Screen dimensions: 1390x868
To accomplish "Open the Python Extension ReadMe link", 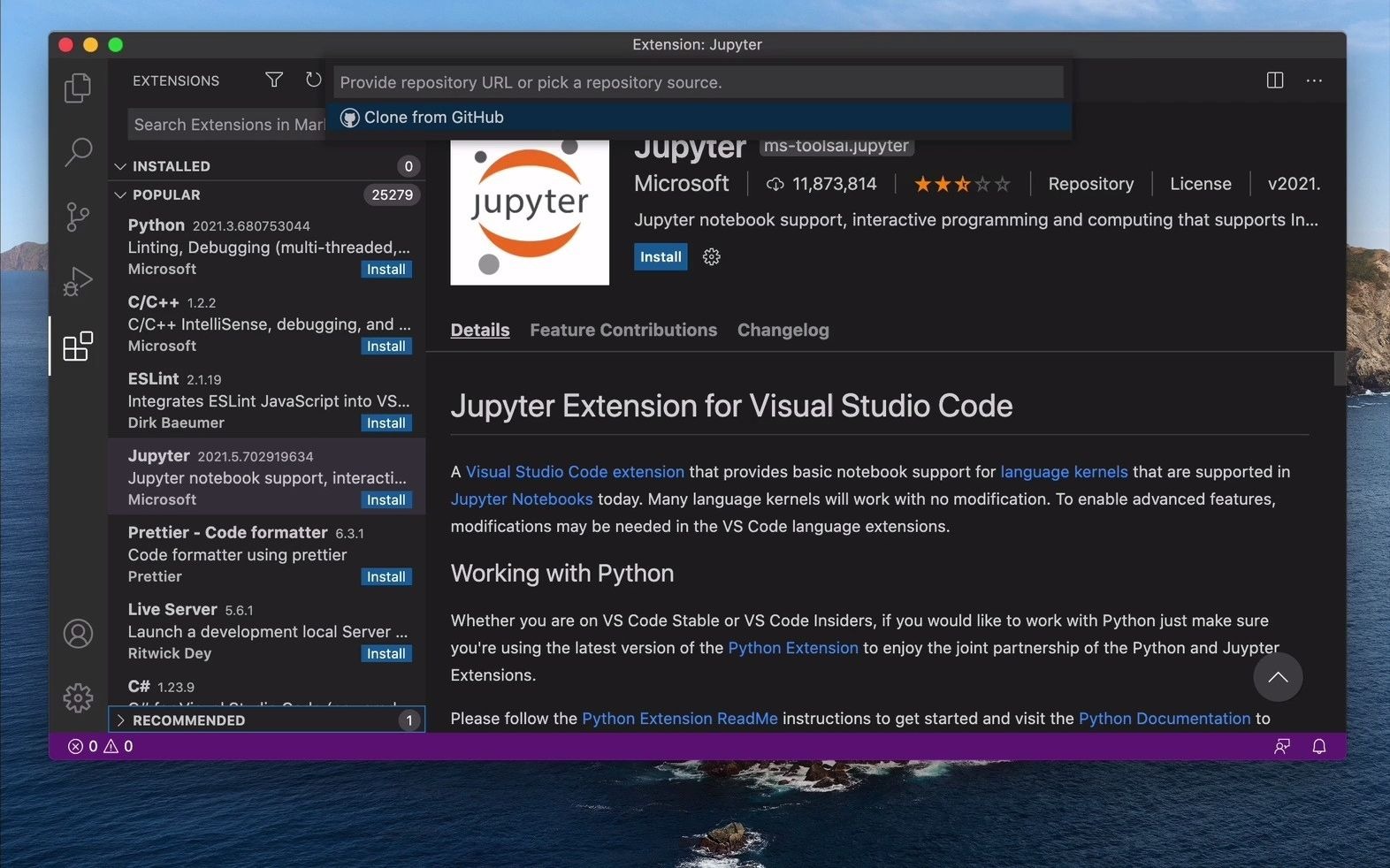I will click(680, 719).
